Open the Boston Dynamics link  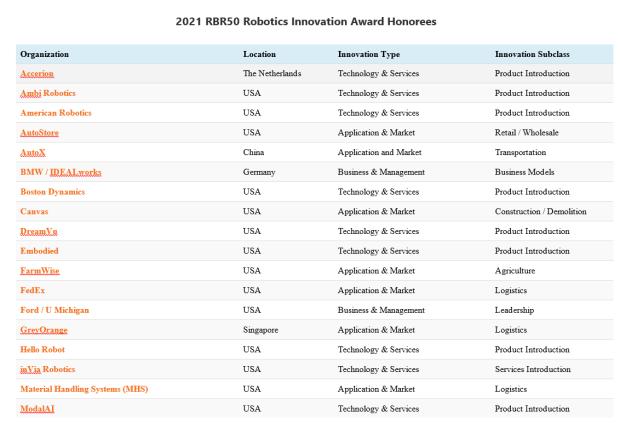(x=52, y=191)
